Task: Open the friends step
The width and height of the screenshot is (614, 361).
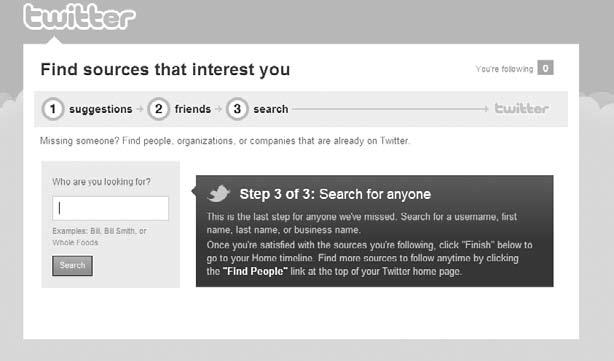Action: (193, 109)
